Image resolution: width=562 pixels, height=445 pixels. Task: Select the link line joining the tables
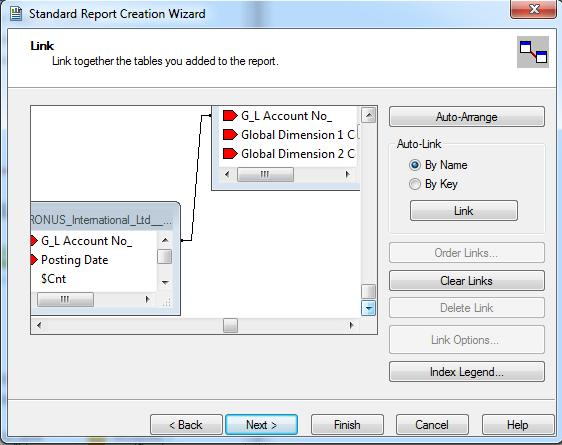196,178
